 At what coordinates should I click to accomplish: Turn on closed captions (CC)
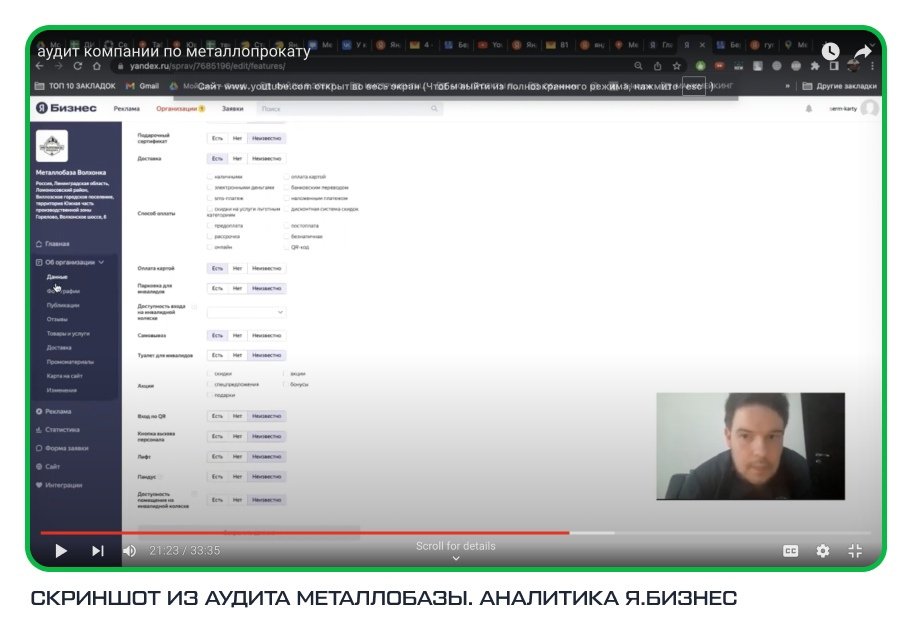(x=790, y=550)
